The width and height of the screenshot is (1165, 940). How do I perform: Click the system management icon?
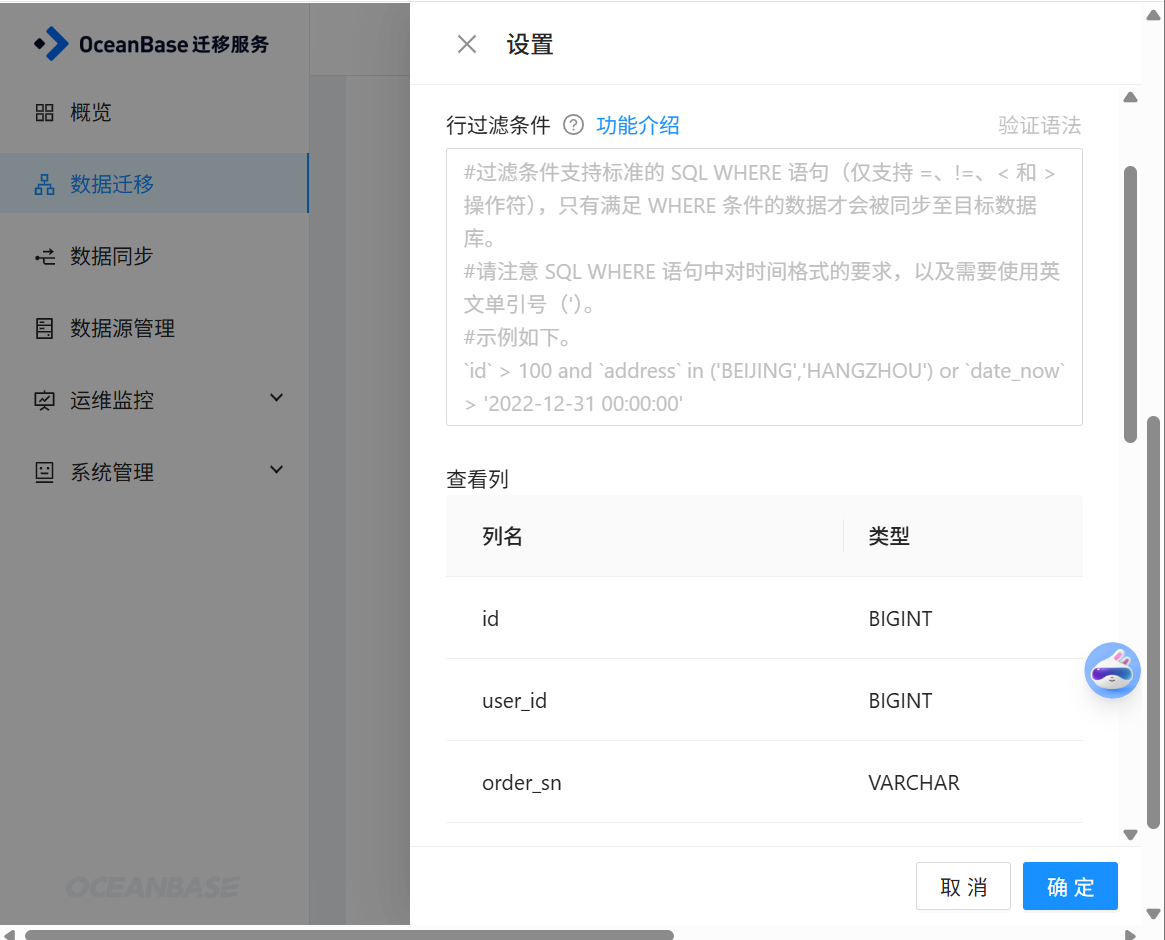[44, 472]
